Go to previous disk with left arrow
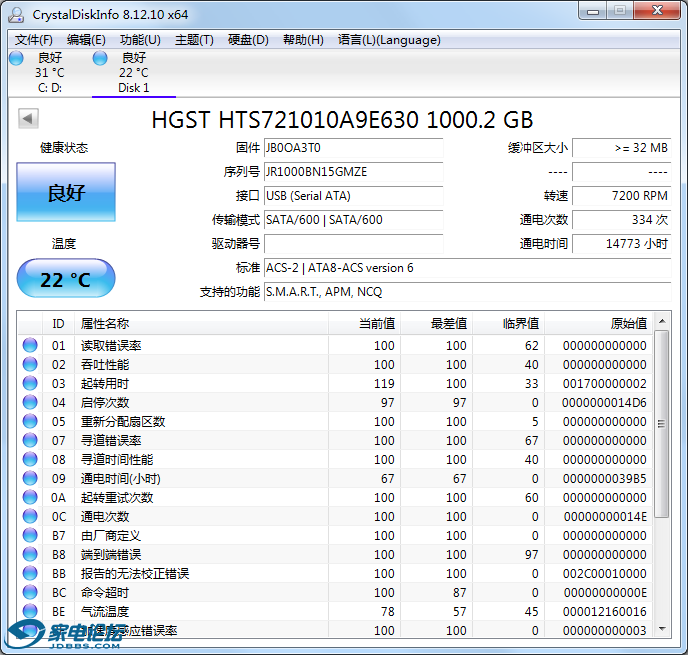This screenshot has width=688, height=655. 29,118
